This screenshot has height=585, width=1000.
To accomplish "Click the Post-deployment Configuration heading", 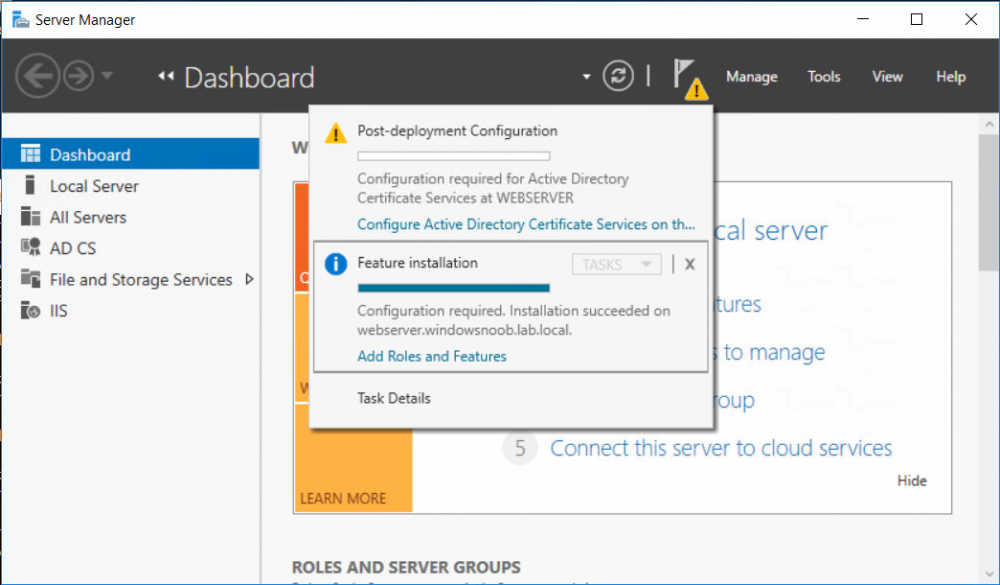I will pos(457,131).
